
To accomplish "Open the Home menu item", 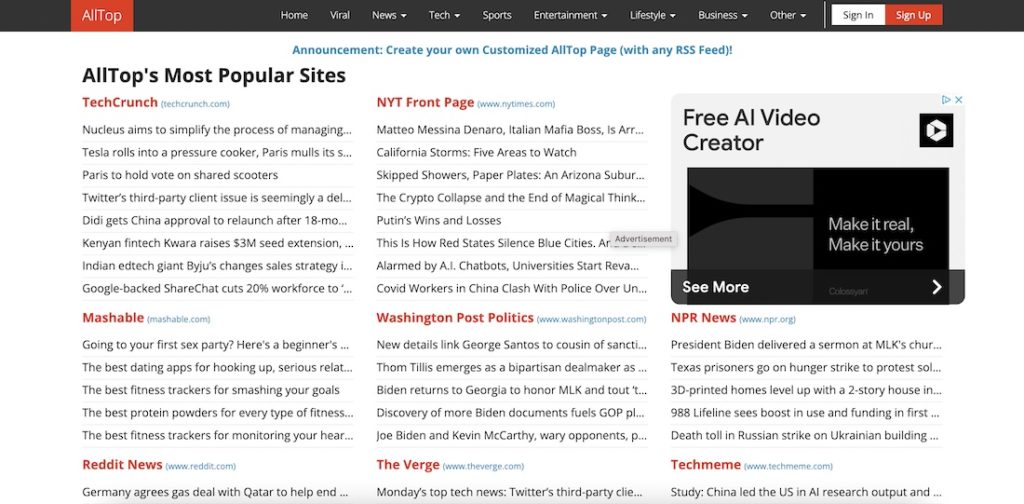I will pos(294,15).
